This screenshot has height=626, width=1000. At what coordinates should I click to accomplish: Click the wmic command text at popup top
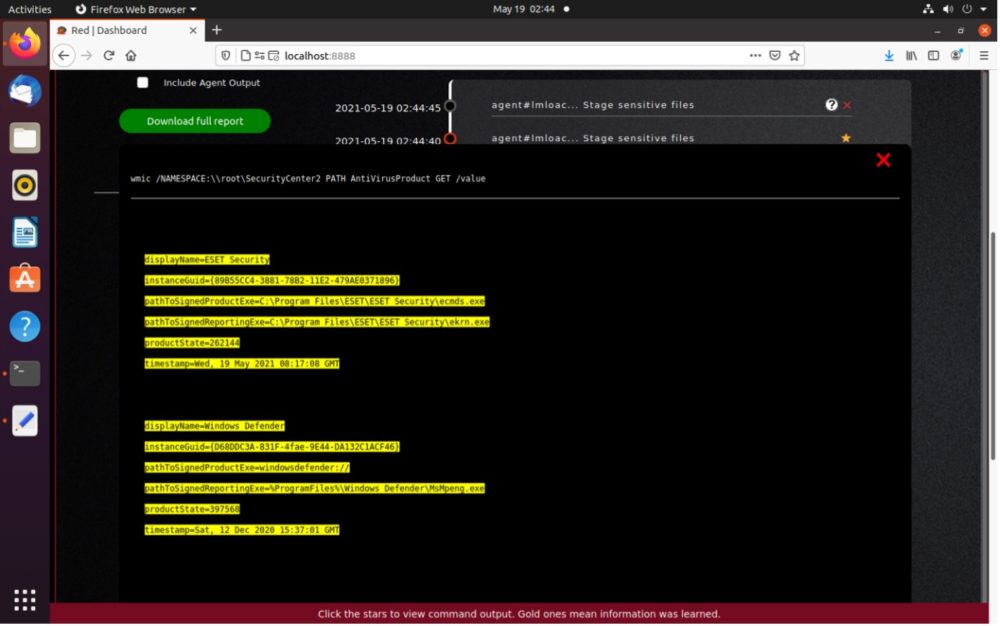[308, 178]
